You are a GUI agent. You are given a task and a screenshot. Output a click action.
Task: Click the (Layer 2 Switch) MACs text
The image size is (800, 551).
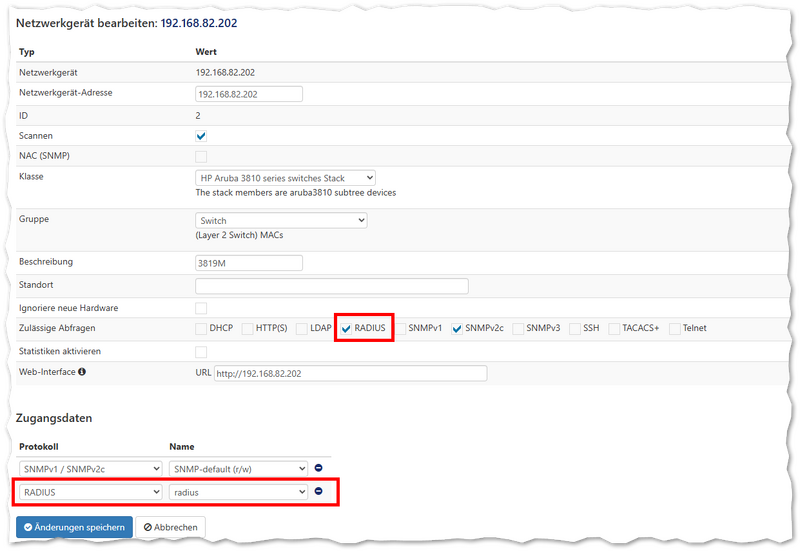click(x=239, y=235)
